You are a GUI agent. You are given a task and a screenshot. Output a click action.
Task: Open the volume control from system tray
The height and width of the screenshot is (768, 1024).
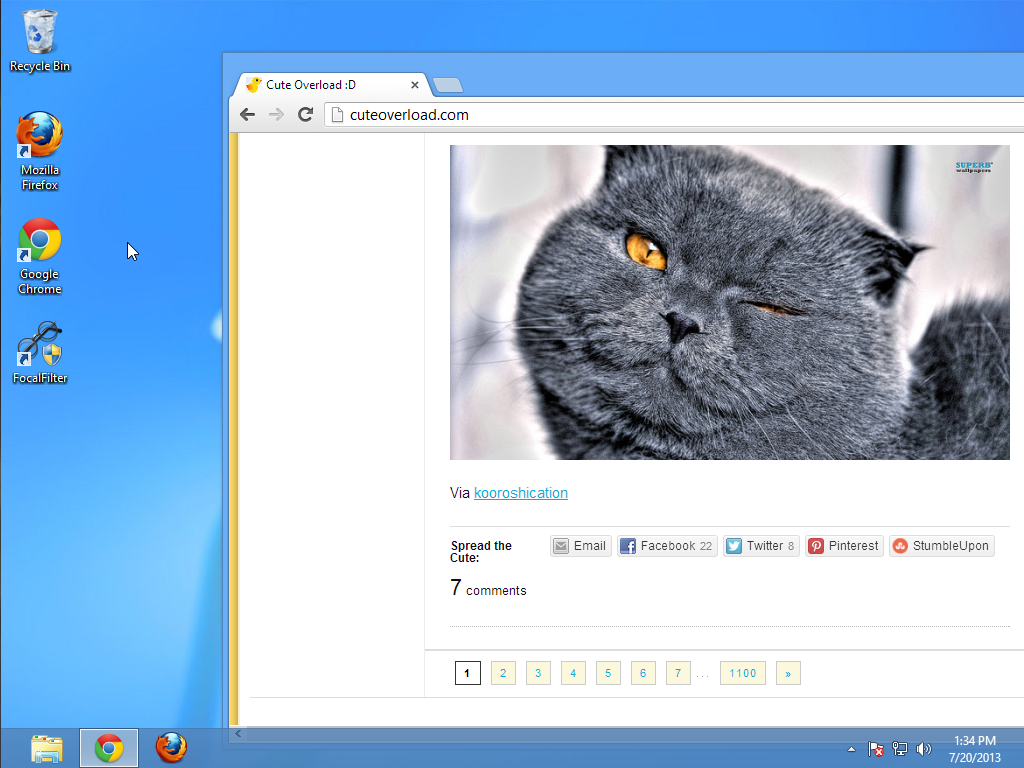tap(923, 748)
